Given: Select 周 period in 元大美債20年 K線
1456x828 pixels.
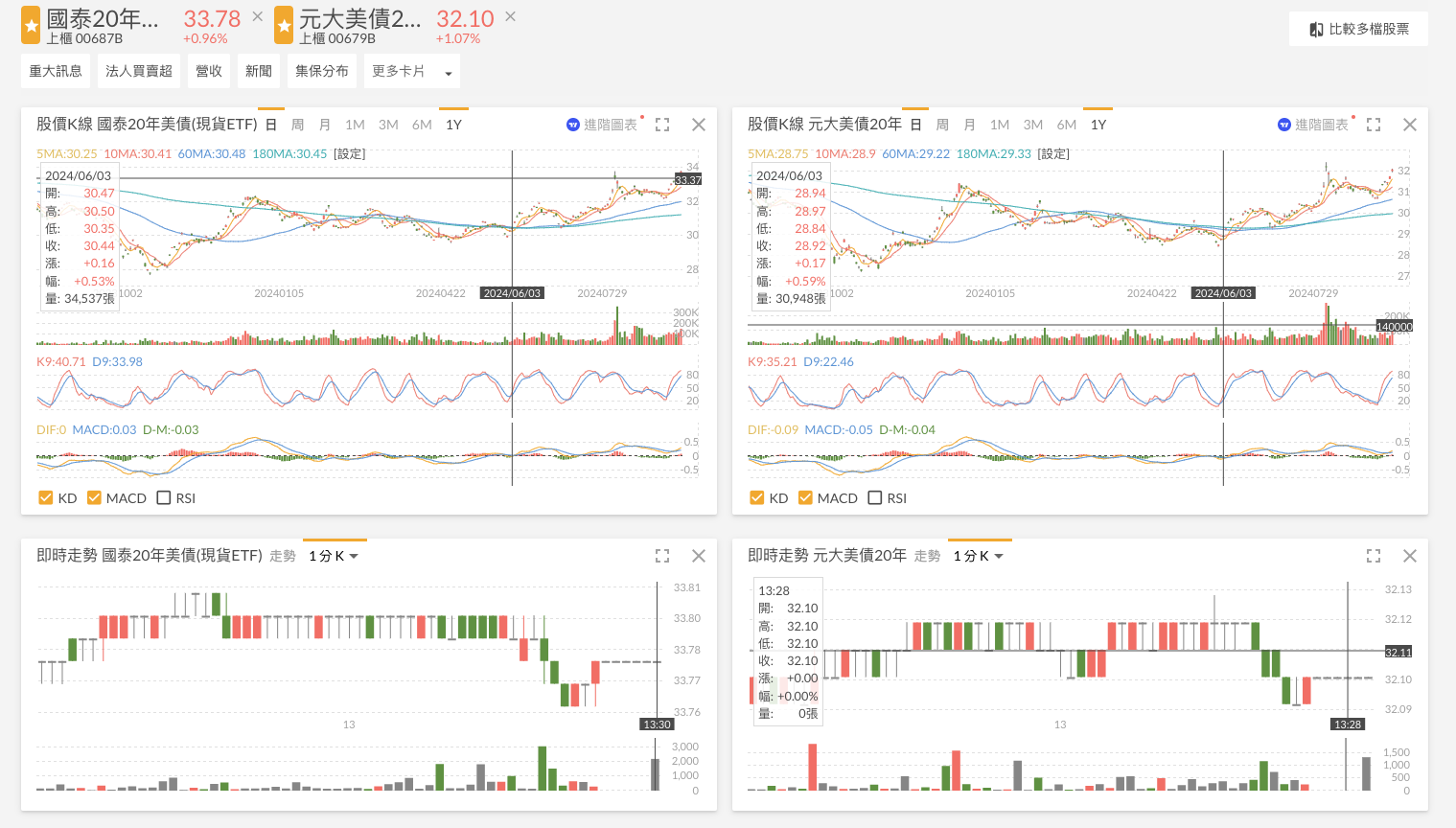Looking at the screenshot, I should tap(942, 125).
